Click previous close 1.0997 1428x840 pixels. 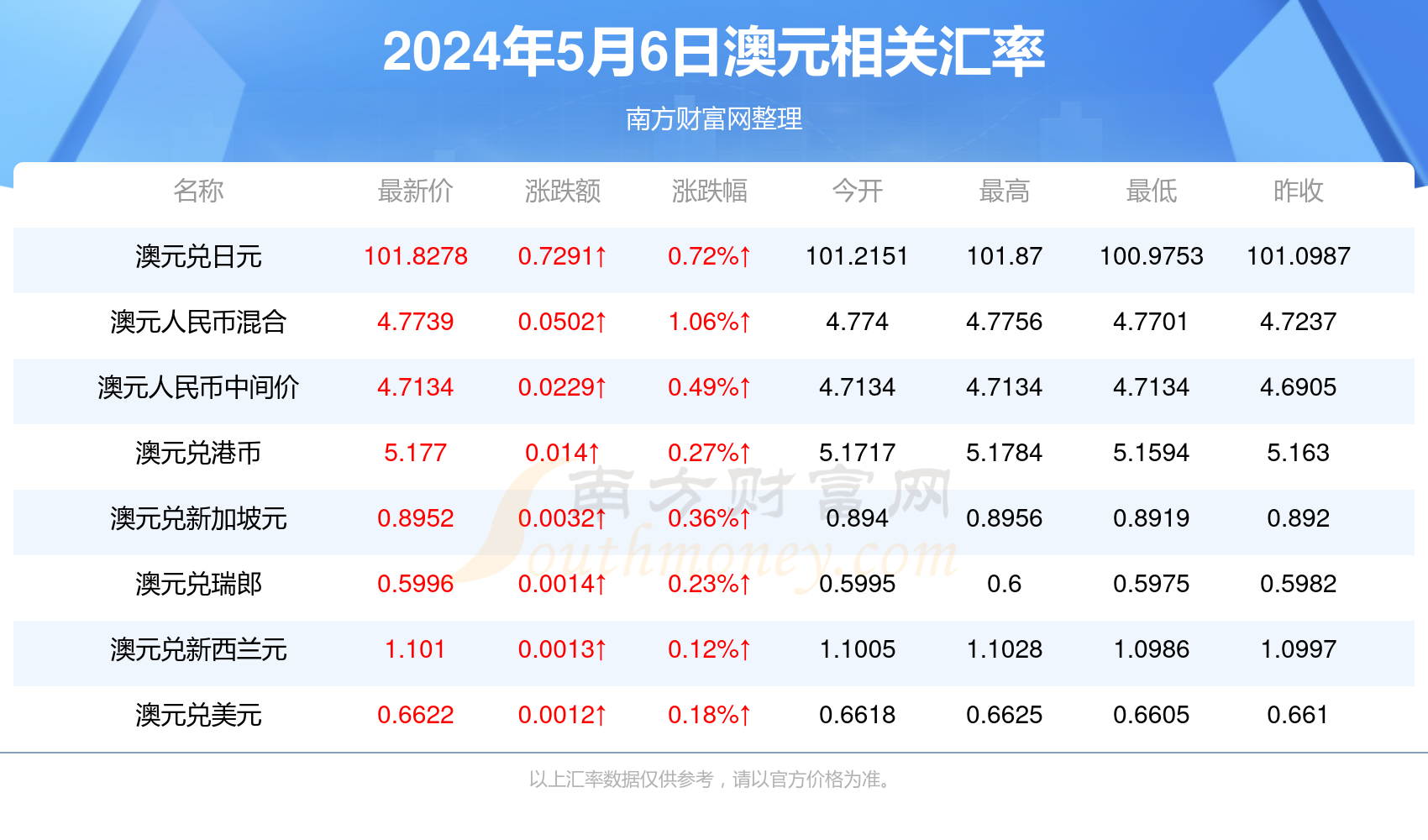click(1298, 649)
